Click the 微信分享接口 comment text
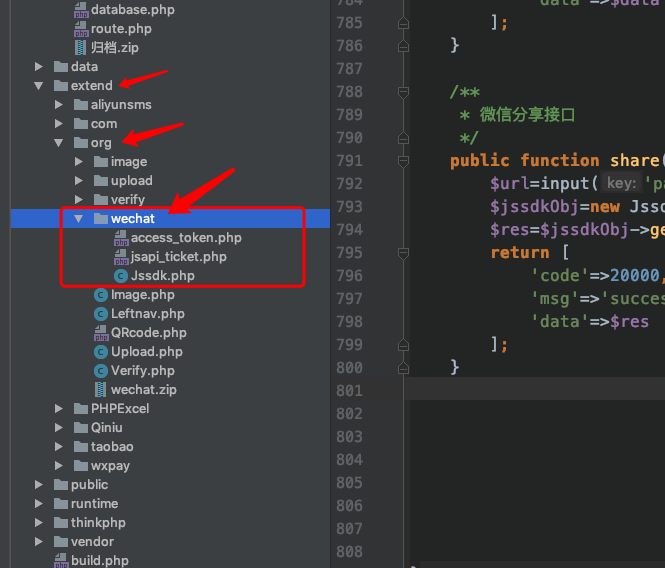Screen dimensions: 665x568 (x=527, y=115)
